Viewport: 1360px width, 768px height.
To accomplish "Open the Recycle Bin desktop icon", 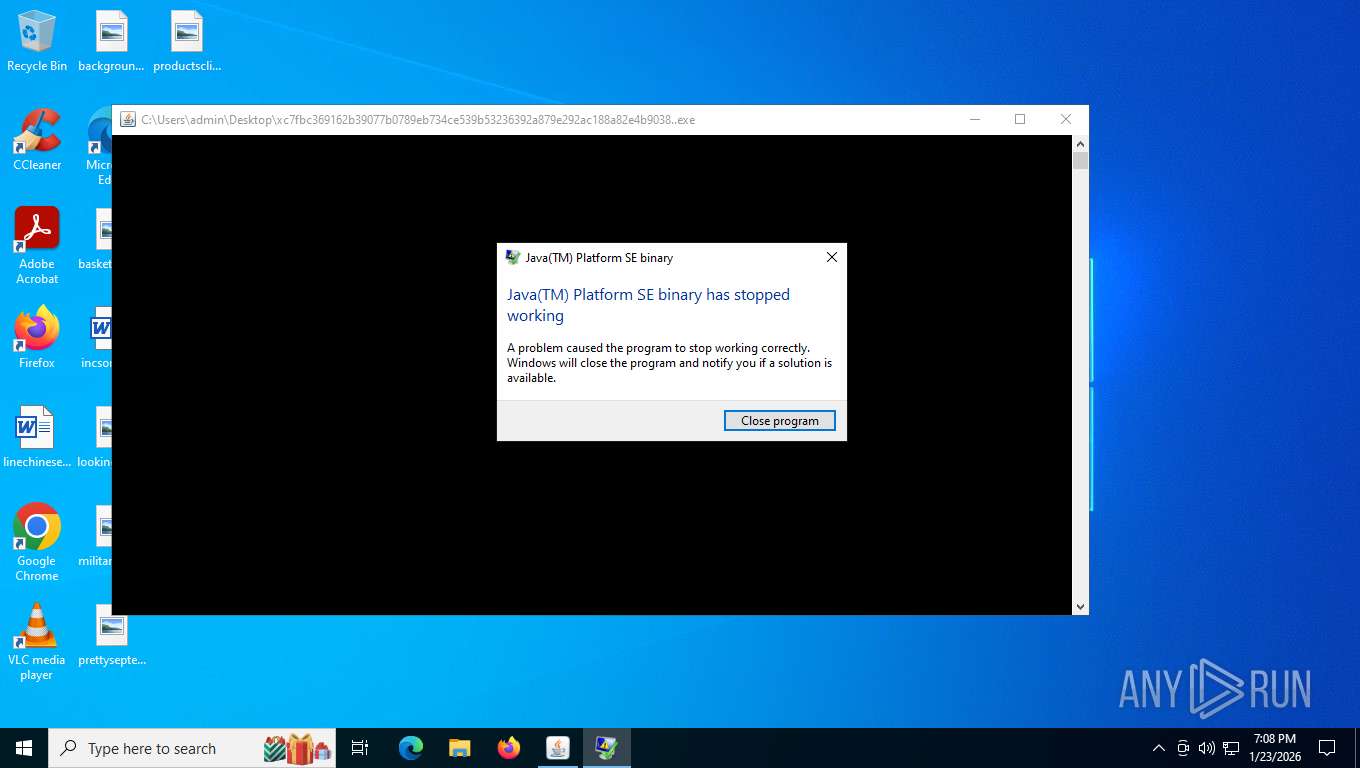I will click(37, 42).
